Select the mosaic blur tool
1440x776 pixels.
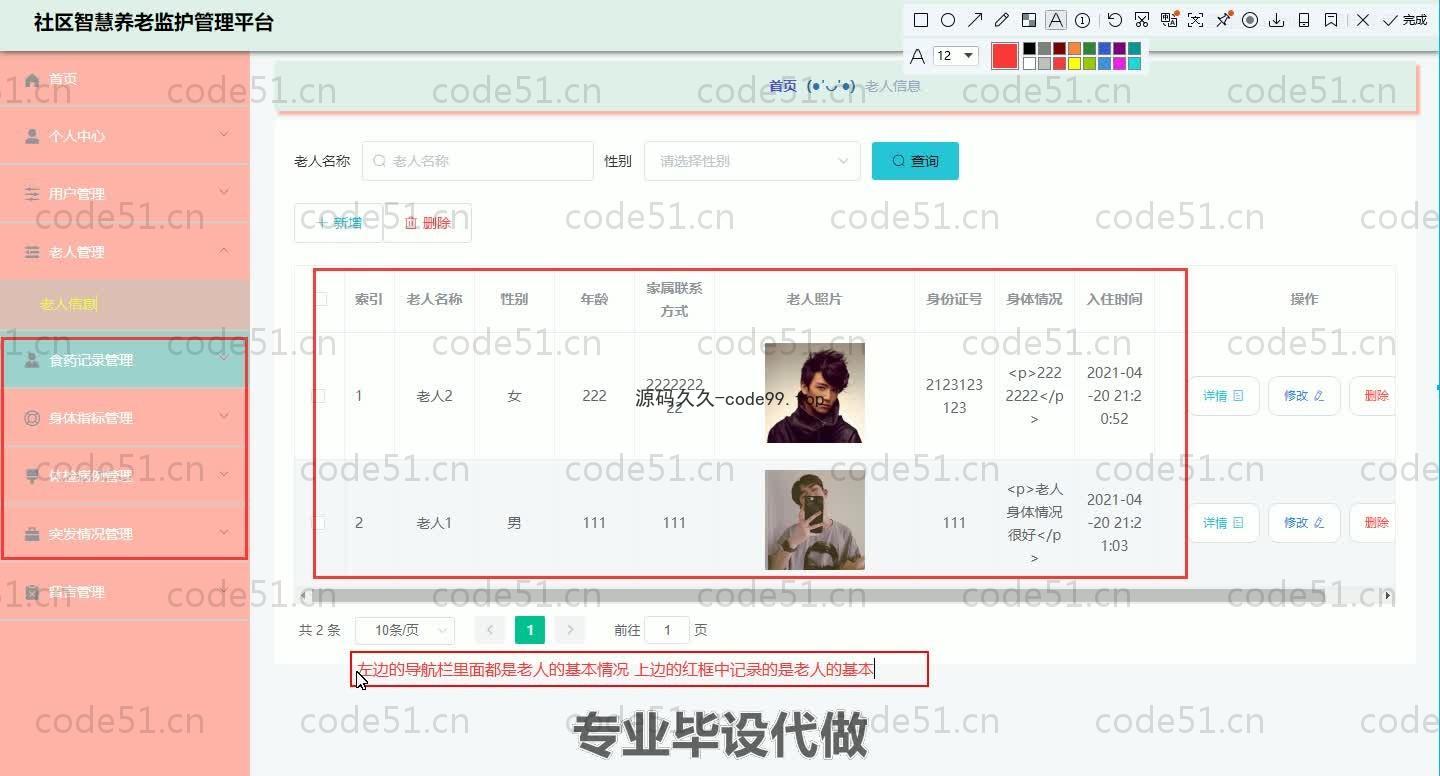point(1029,20)
